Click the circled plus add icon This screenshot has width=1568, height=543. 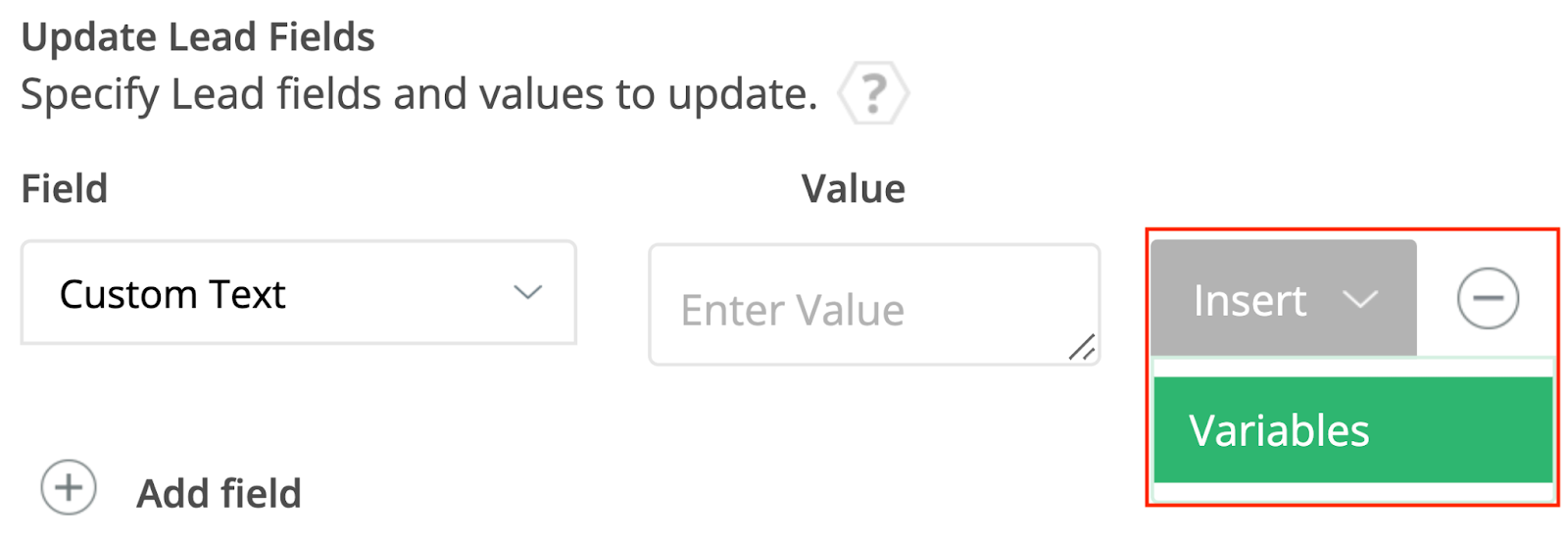(x=69, y=488)
